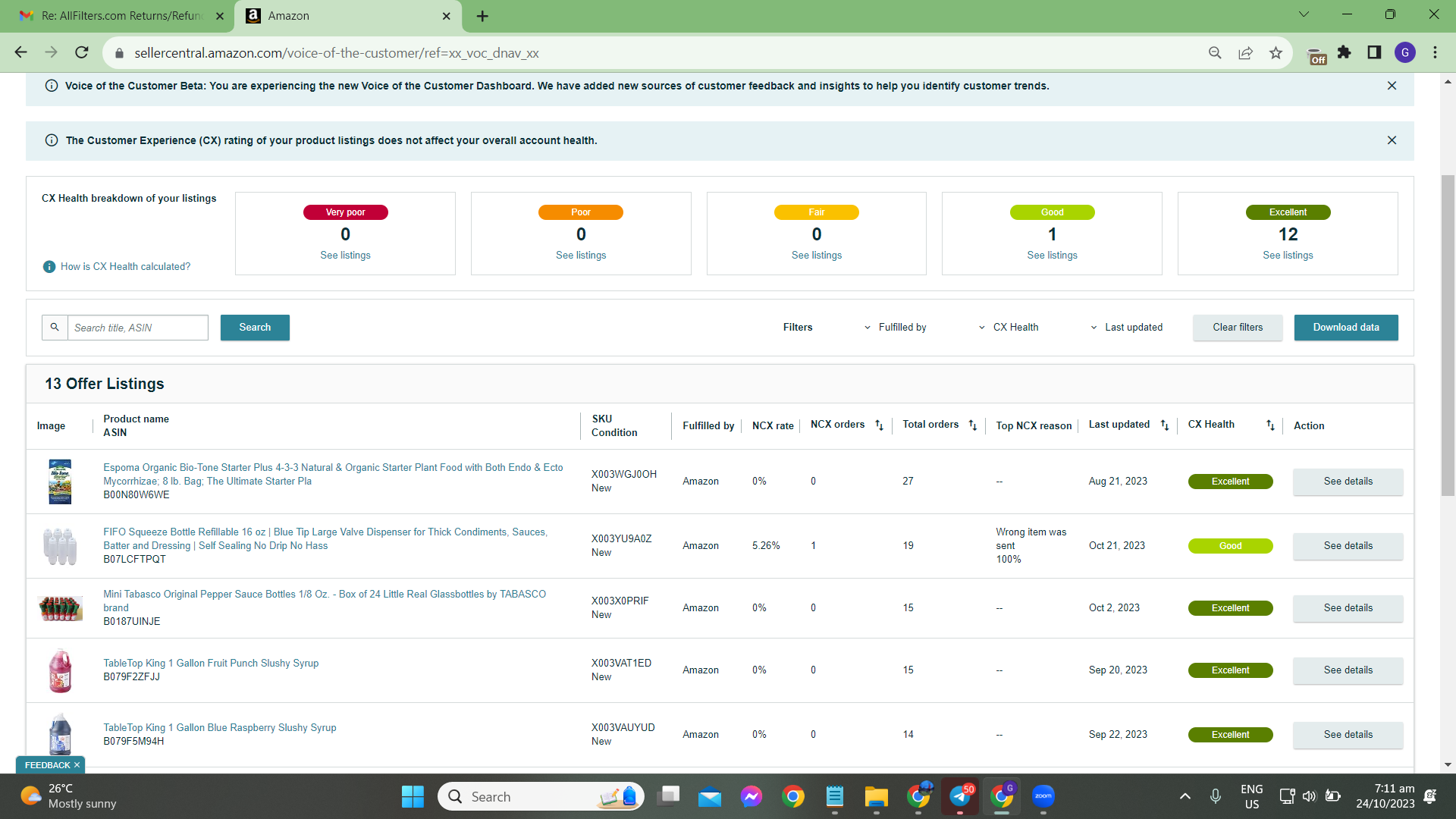Close the AllFilters.com Gmail tab
This screenshot has width=1456, height=819.
point(220,16)
